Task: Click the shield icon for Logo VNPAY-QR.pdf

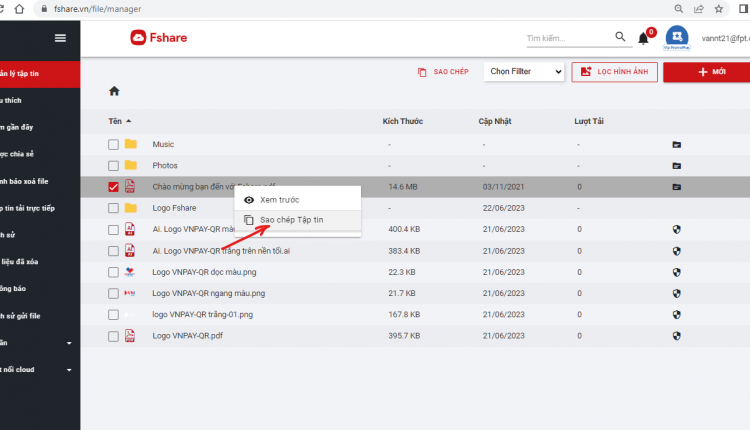Action: point(676,336)
